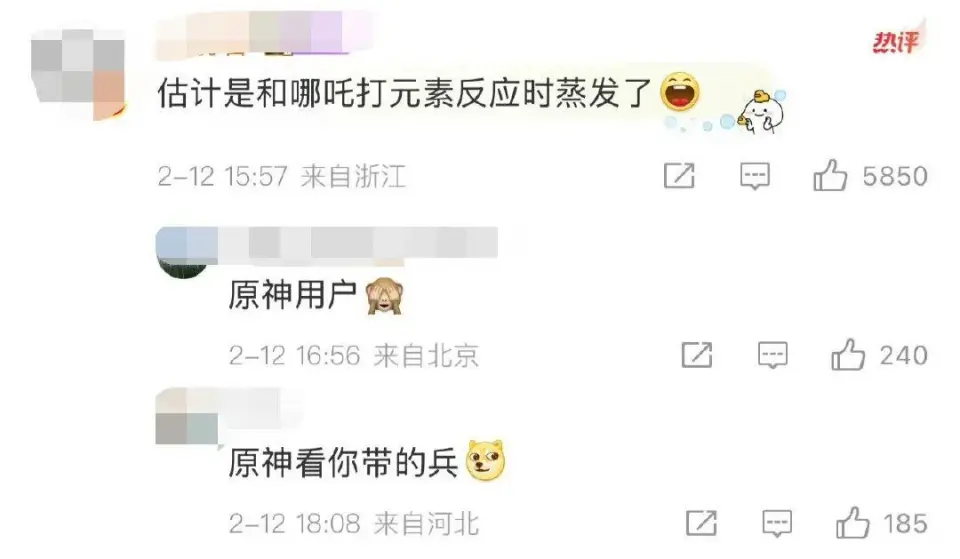Image resolution: width=960 pixels, height=559 pixels.
Task: Like the reply with 185 likes
Action: point(853,523)
